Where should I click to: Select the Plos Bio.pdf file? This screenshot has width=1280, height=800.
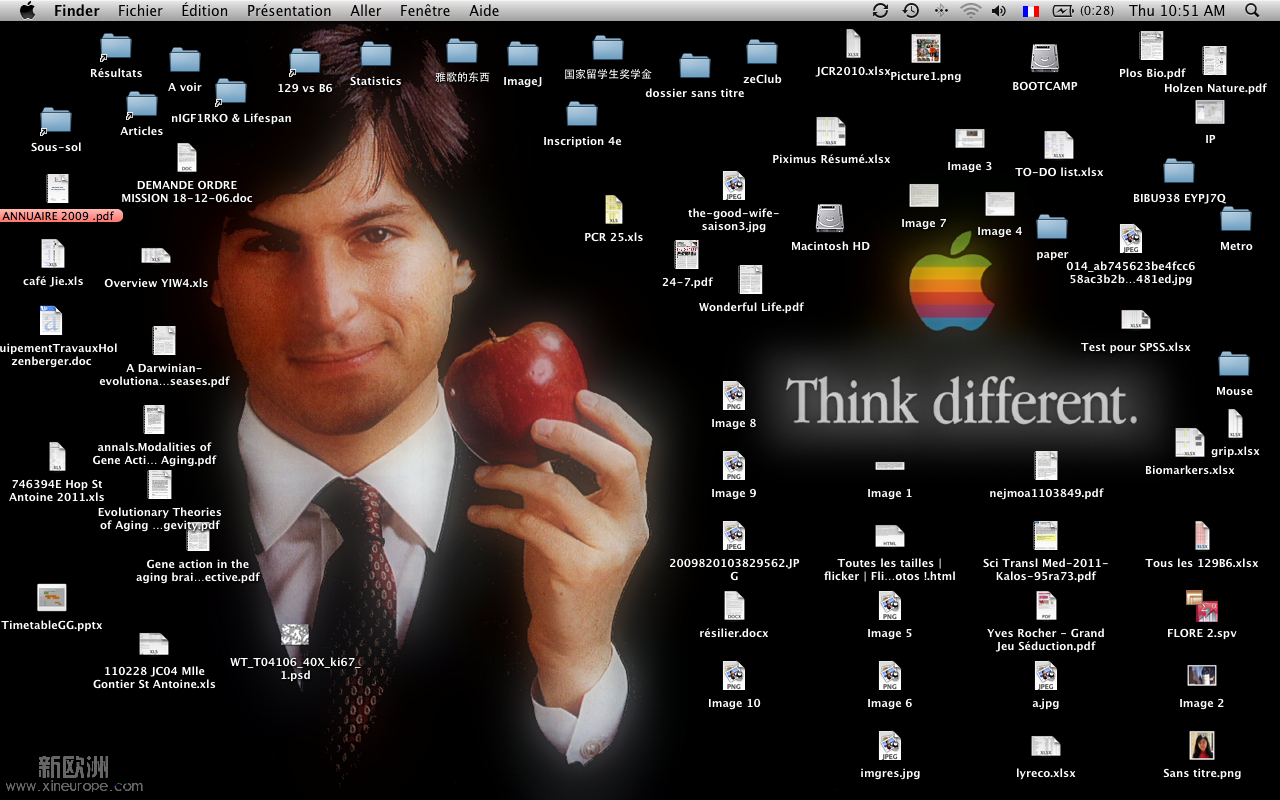point(1152,46)
